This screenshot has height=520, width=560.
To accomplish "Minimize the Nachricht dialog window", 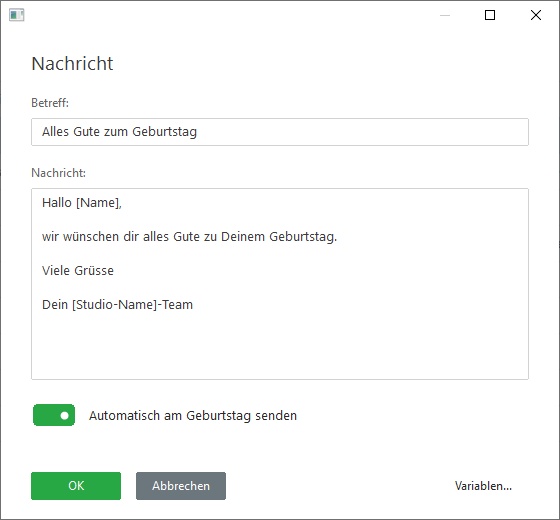I will (445, 15).
